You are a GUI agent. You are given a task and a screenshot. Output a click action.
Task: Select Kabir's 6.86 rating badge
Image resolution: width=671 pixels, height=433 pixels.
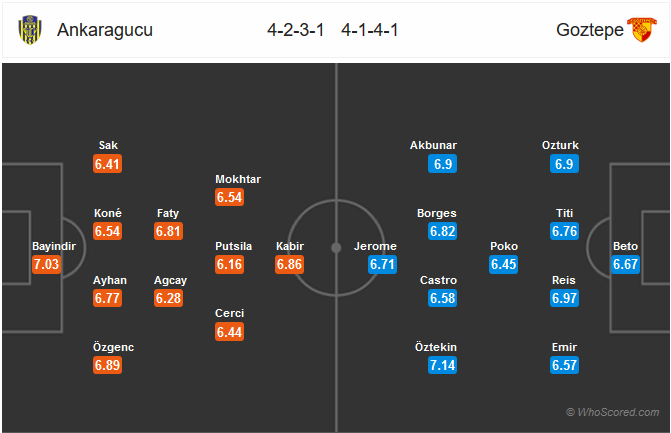[x=290, y=264]
